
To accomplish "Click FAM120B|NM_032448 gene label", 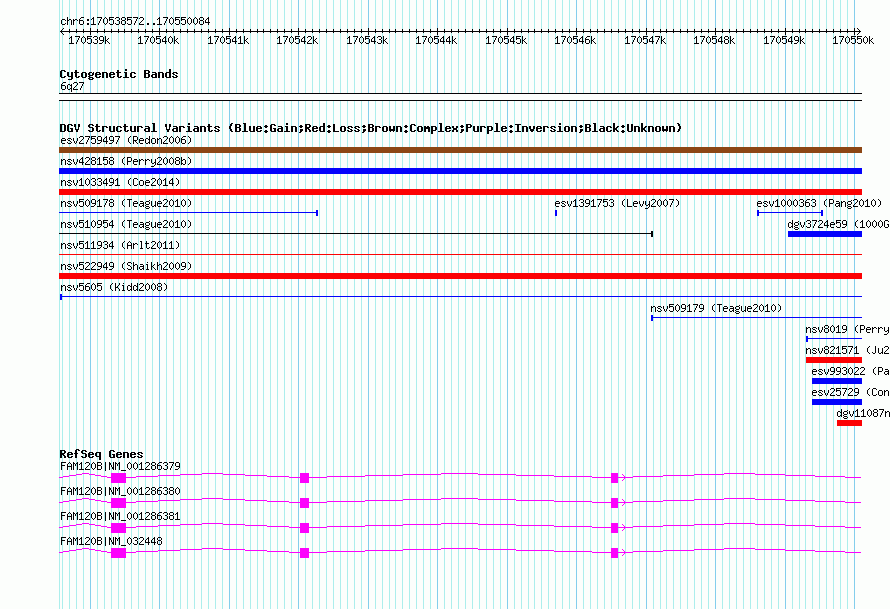I will click(111, 541).
